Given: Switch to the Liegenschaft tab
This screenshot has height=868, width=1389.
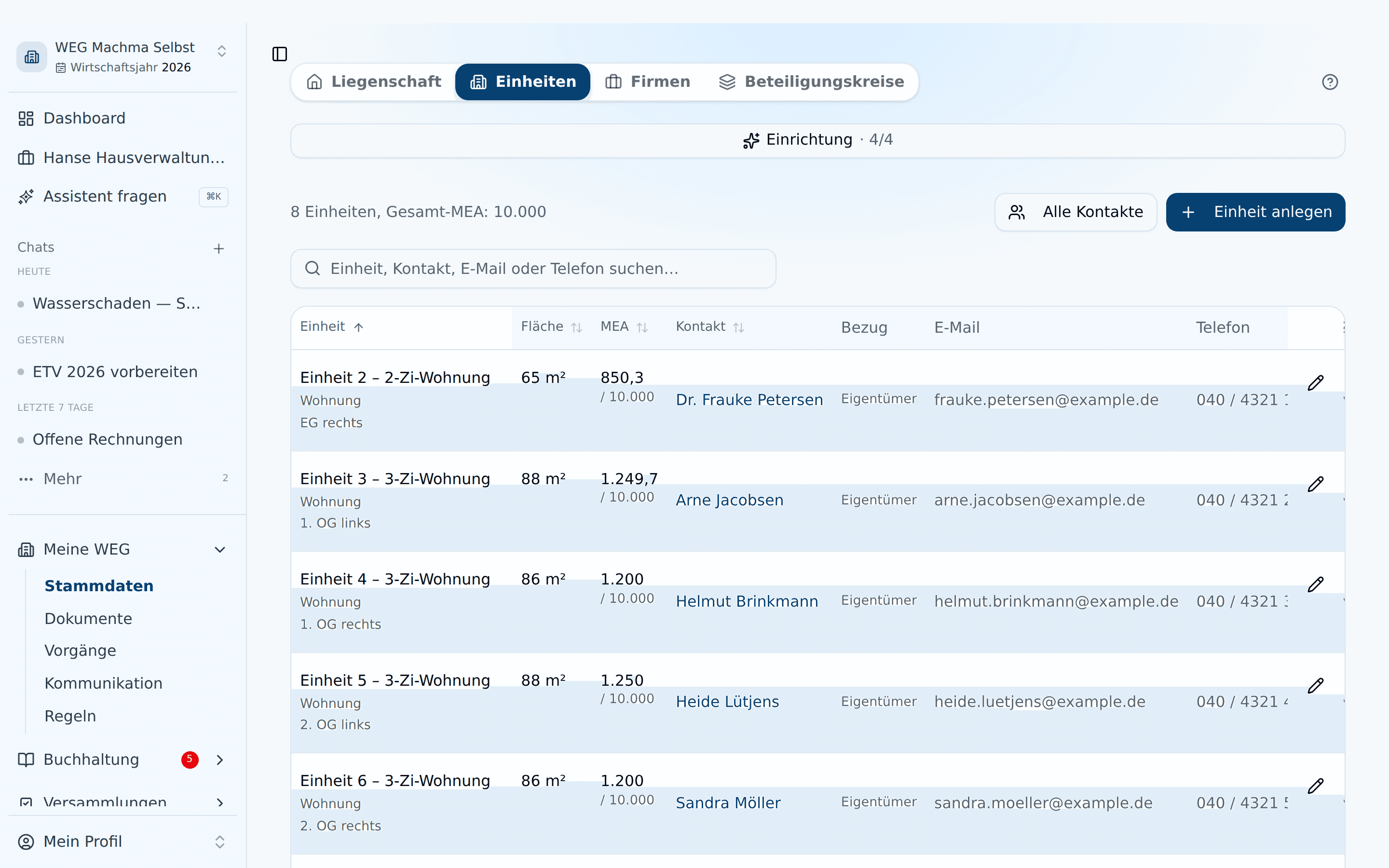Looking at the screenshot, I should [x=374, y=82].
